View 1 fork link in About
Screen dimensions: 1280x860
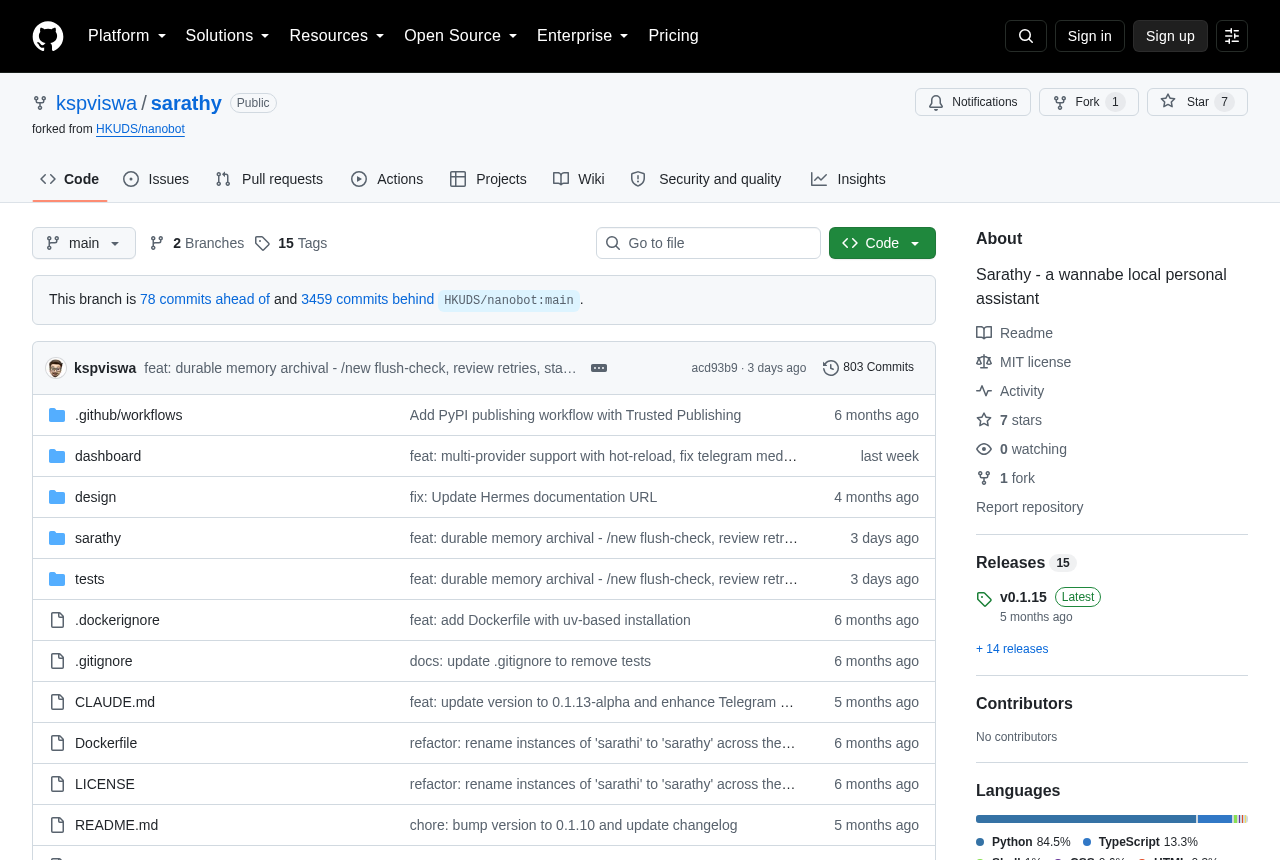1005,478
